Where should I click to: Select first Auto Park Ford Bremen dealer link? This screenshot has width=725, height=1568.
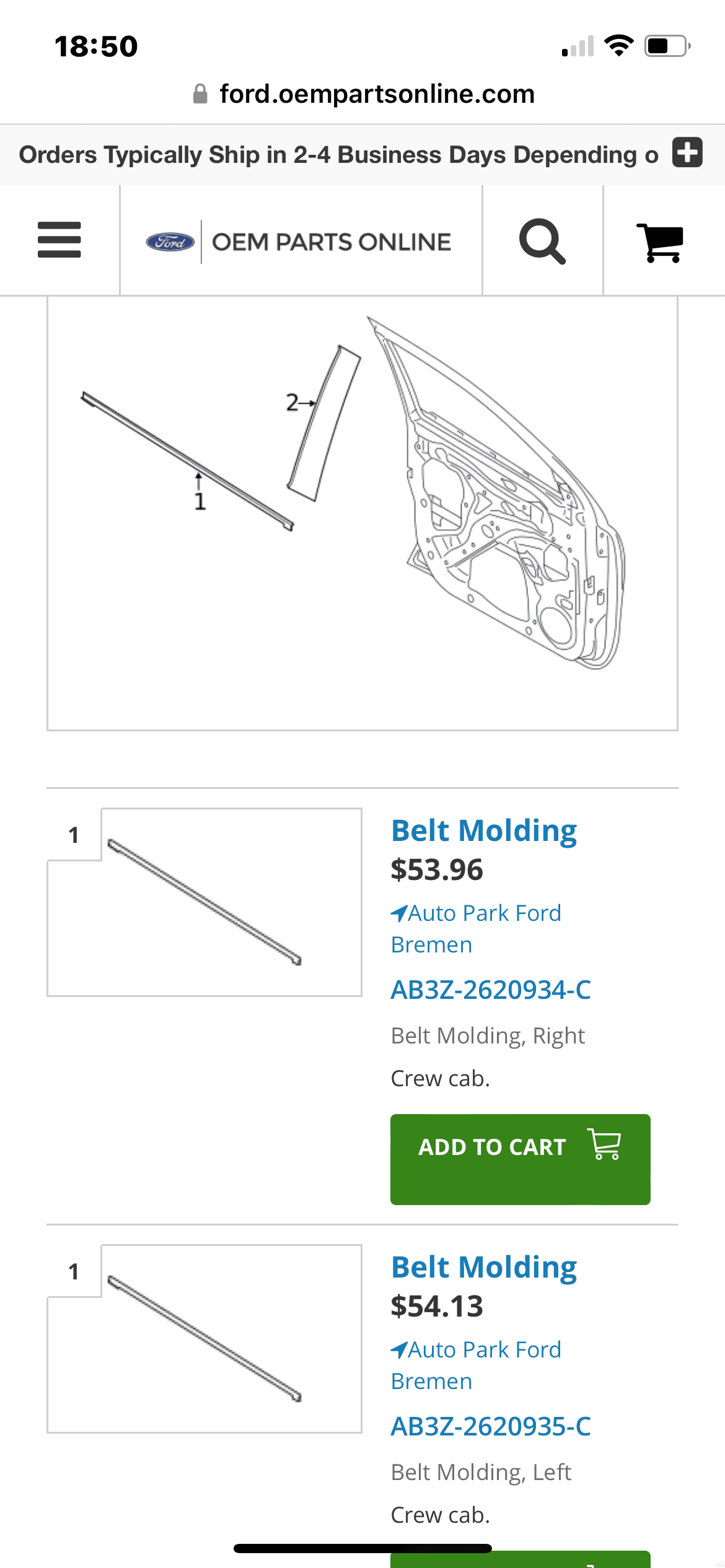(x=476, y=929)
